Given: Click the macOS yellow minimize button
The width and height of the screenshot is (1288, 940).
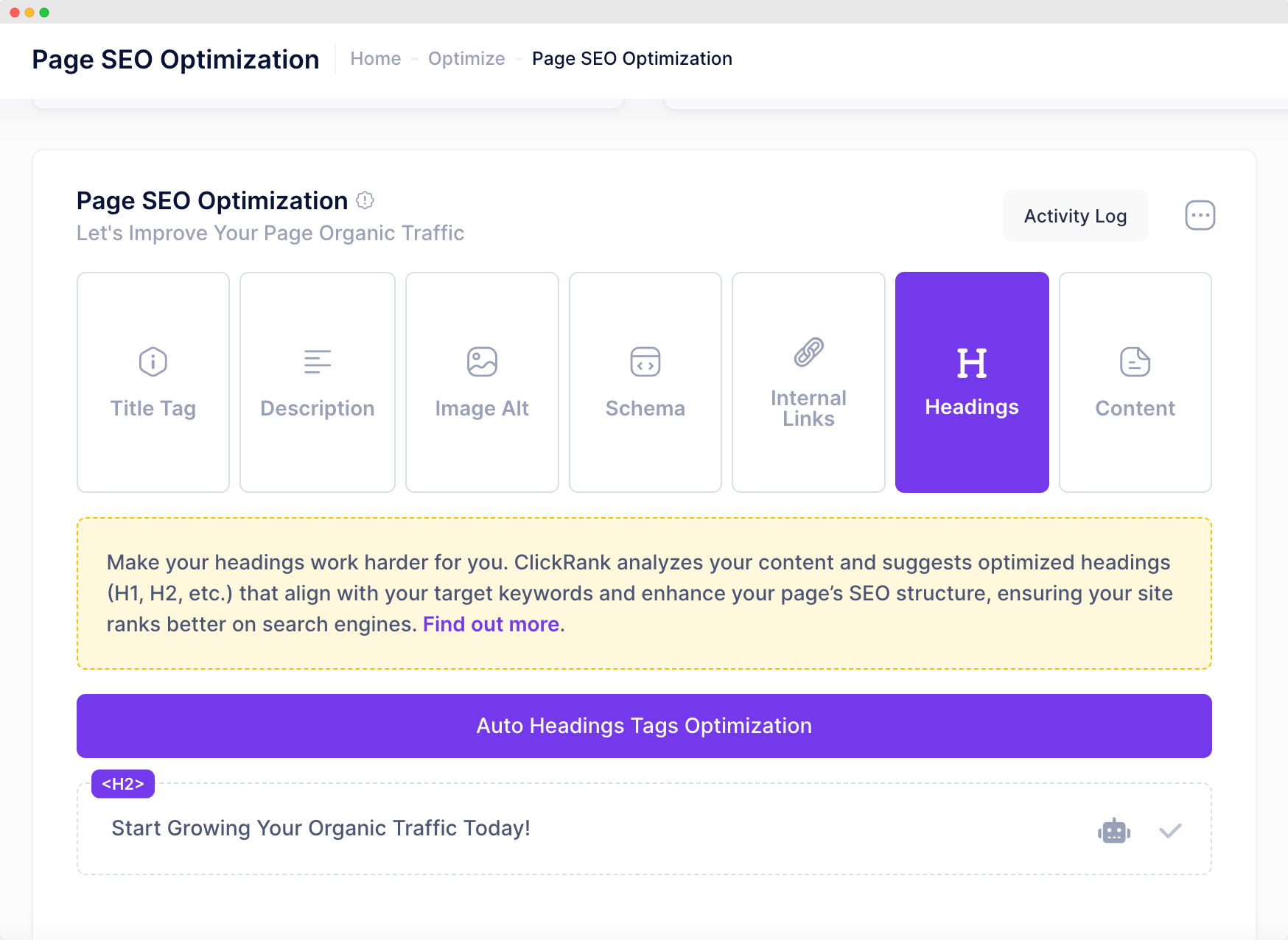Looking at the screenshot, I should [29, 13].
